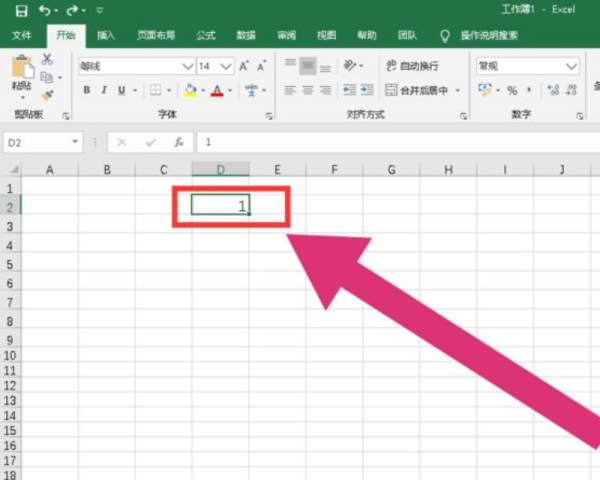
Task: Select top vertical alignment
Action: pyautogui.click(x=290, y=62)
